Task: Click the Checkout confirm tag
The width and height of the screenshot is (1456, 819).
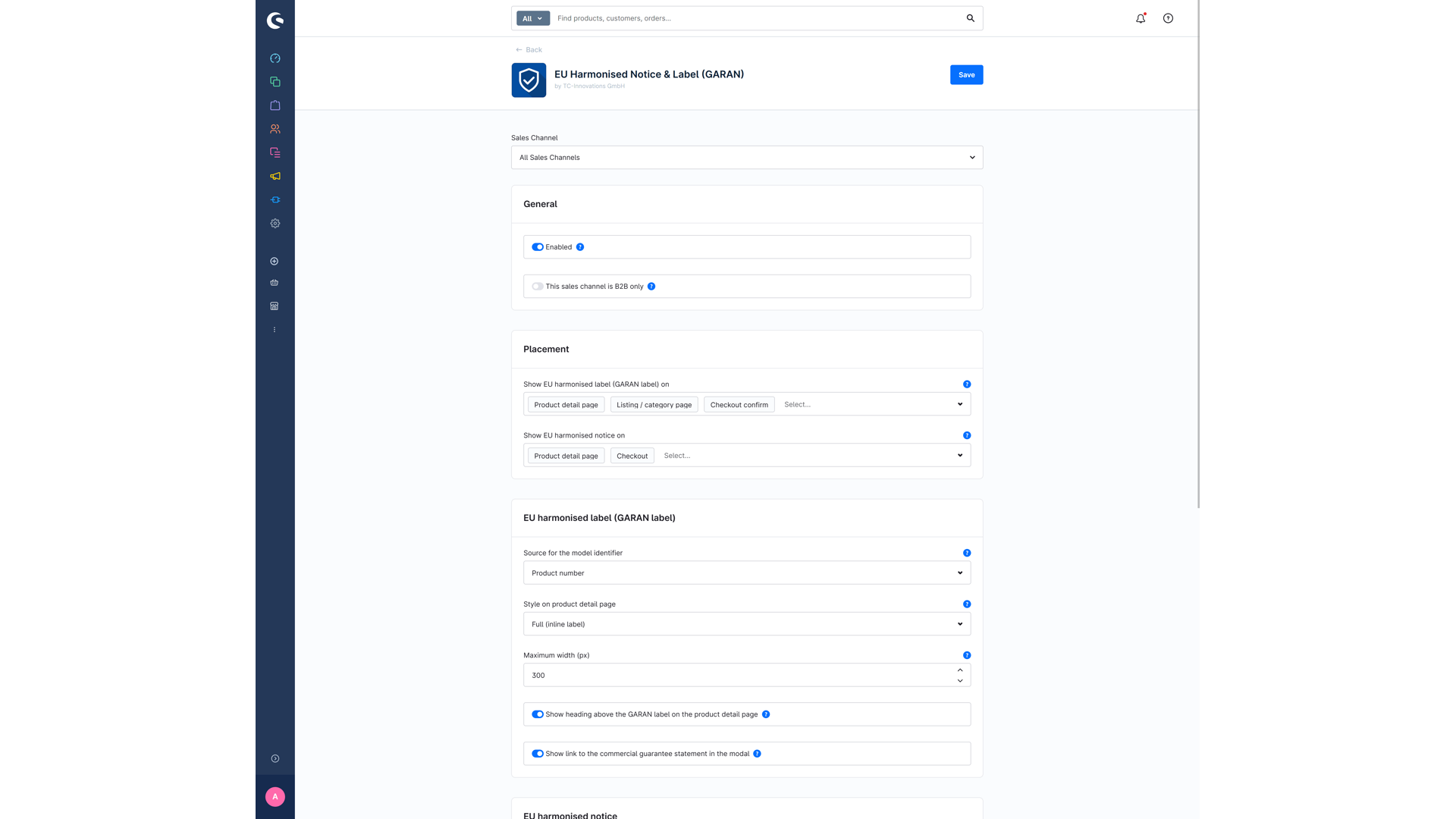Action: (x=739, y=405)
